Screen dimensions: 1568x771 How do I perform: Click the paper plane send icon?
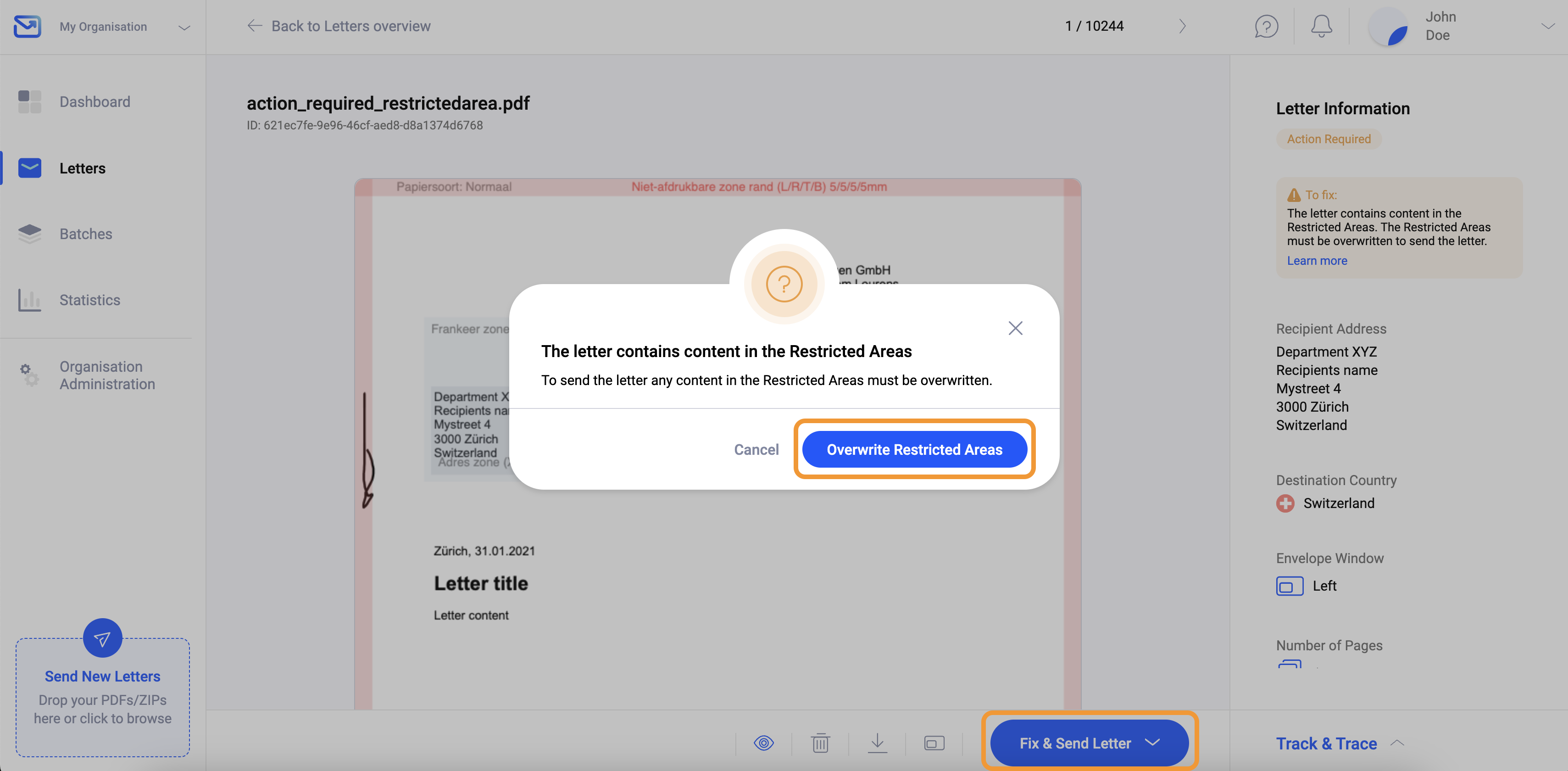pyautogui.click(x=102, y=638)
